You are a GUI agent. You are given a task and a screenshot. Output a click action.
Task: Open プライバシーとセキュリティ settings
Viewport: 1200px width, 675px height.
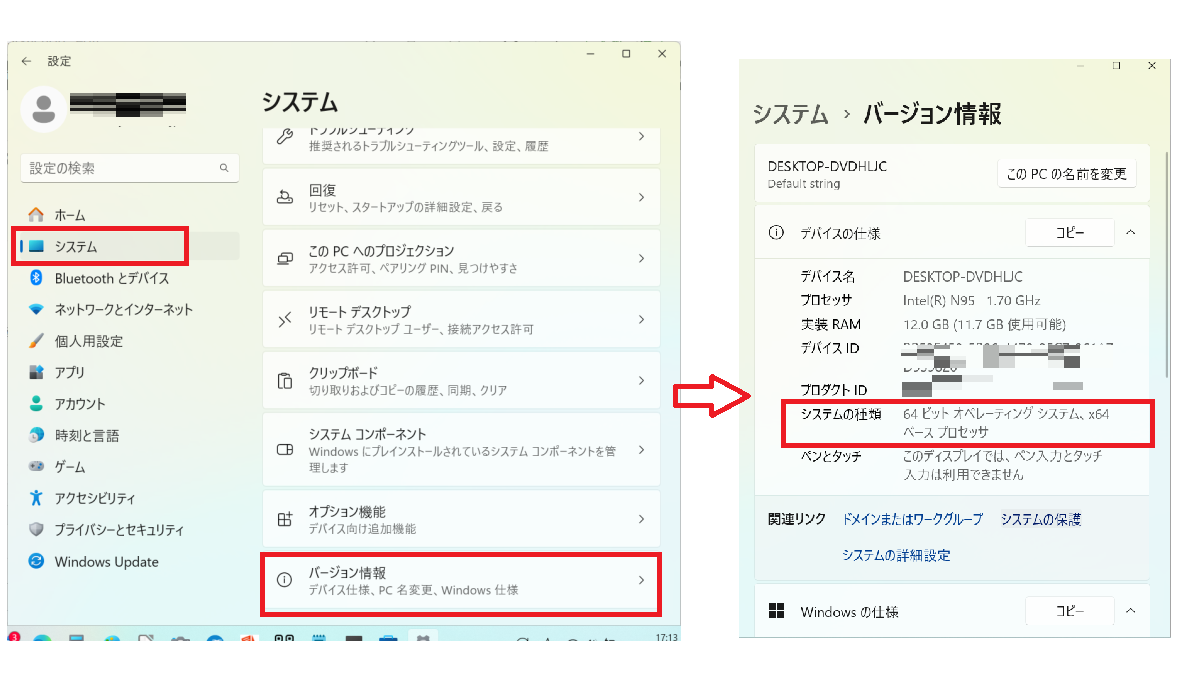[x=119, y=530]
